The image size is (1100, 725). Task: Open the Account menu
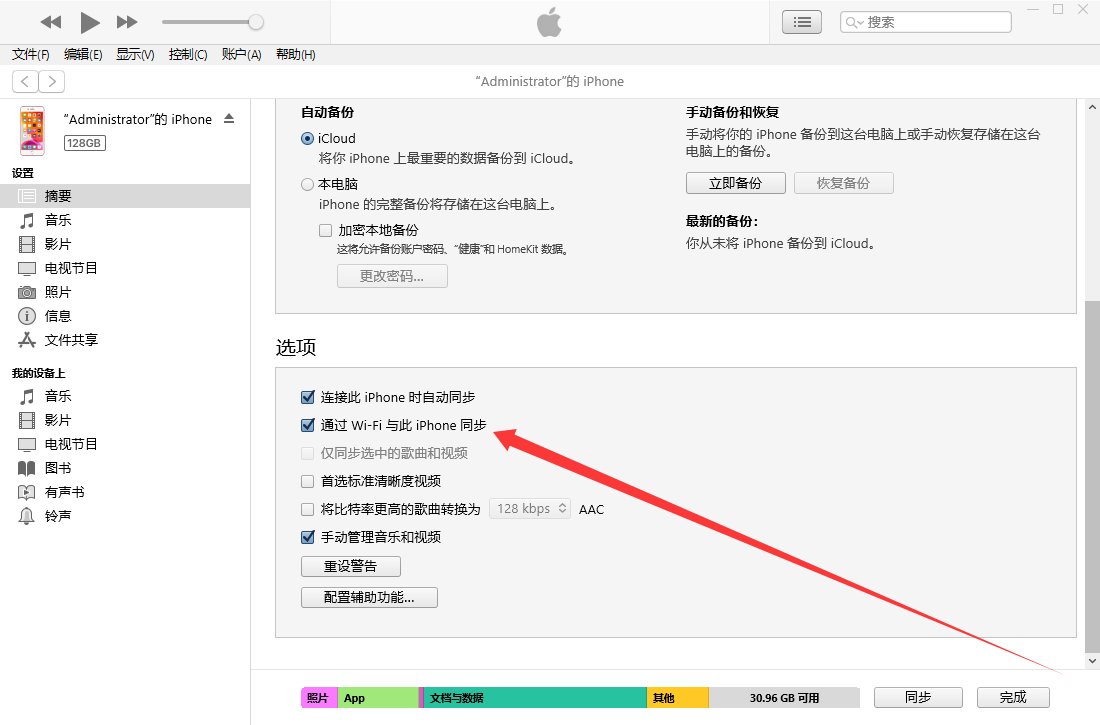[241, 54]
